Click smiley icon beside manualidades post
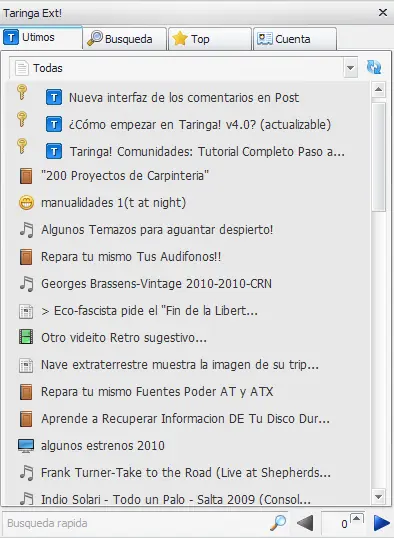The image size is (394, 538). coord(26,202)
